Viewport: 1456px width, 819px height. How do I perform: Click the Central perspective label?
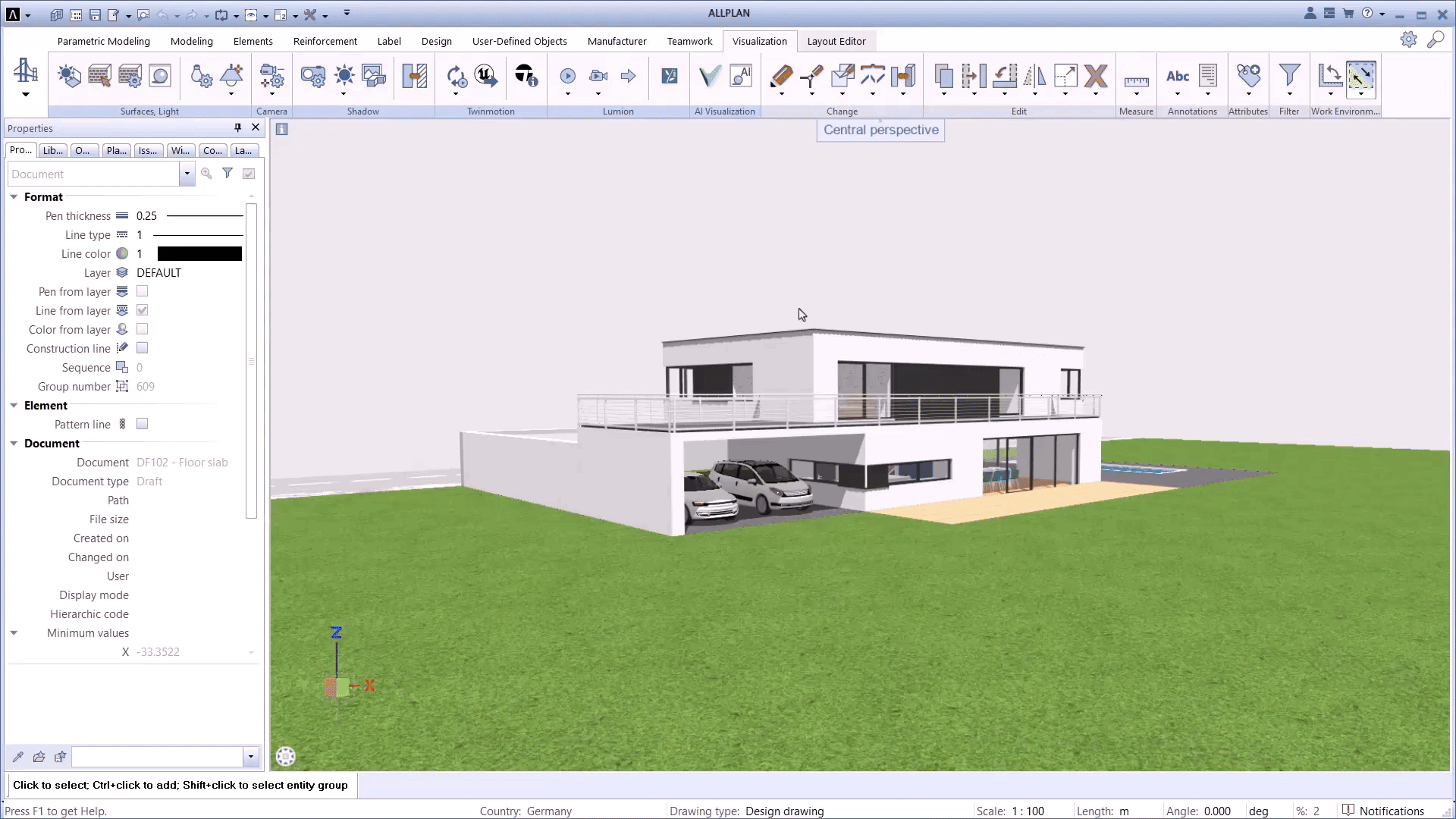(880, 130)
